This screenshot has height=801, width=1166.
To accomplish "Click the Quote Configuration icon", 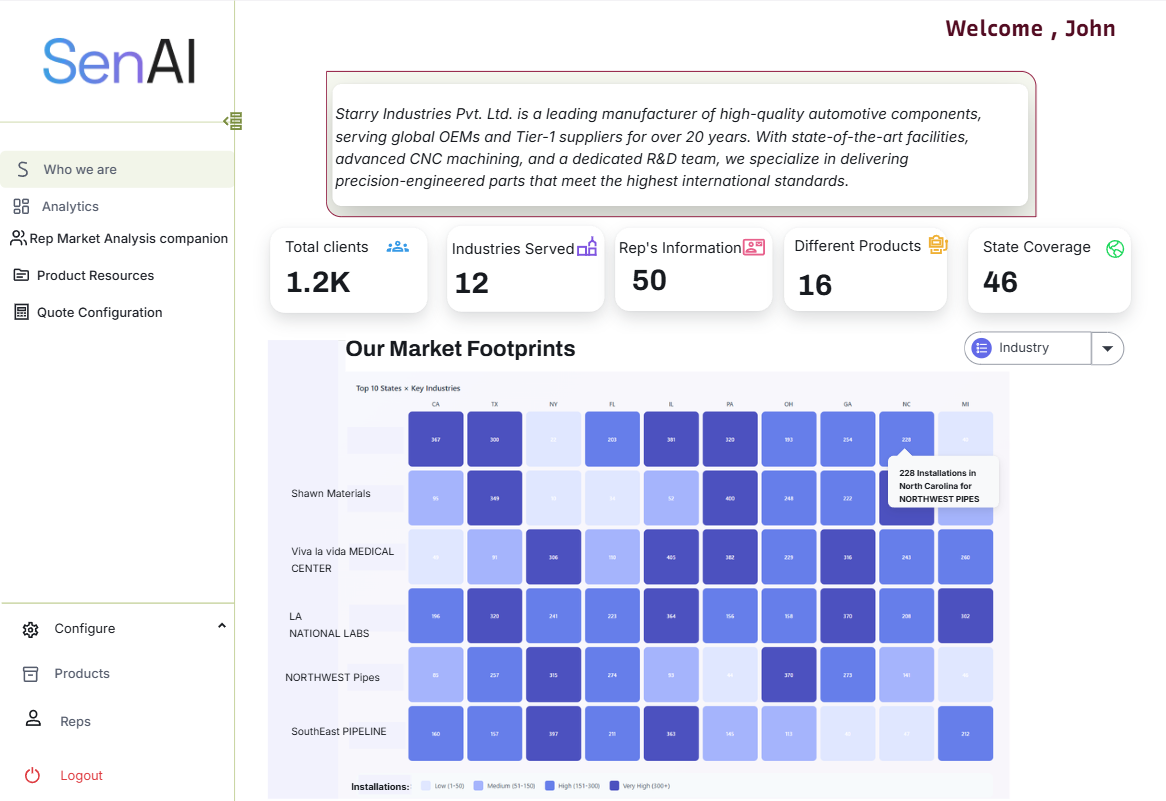I will pyautogui.click(x=22, y=312).
